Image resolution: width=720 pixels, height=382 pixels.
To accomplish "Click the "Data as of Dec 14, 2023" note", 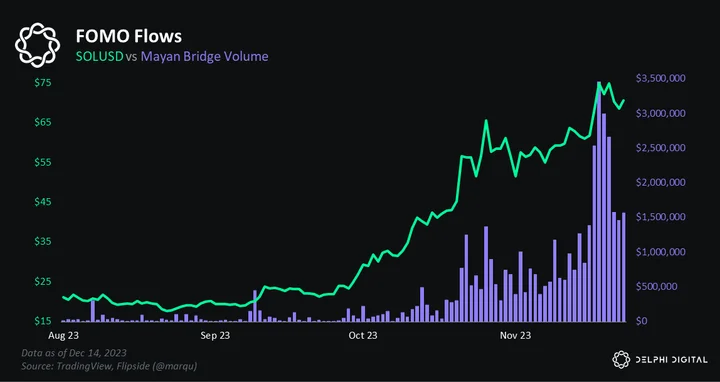I will (x=74, y=353).
